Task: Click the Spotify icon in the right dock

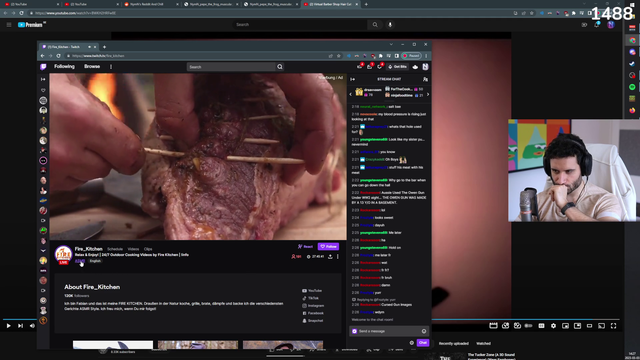Action: 632,87
